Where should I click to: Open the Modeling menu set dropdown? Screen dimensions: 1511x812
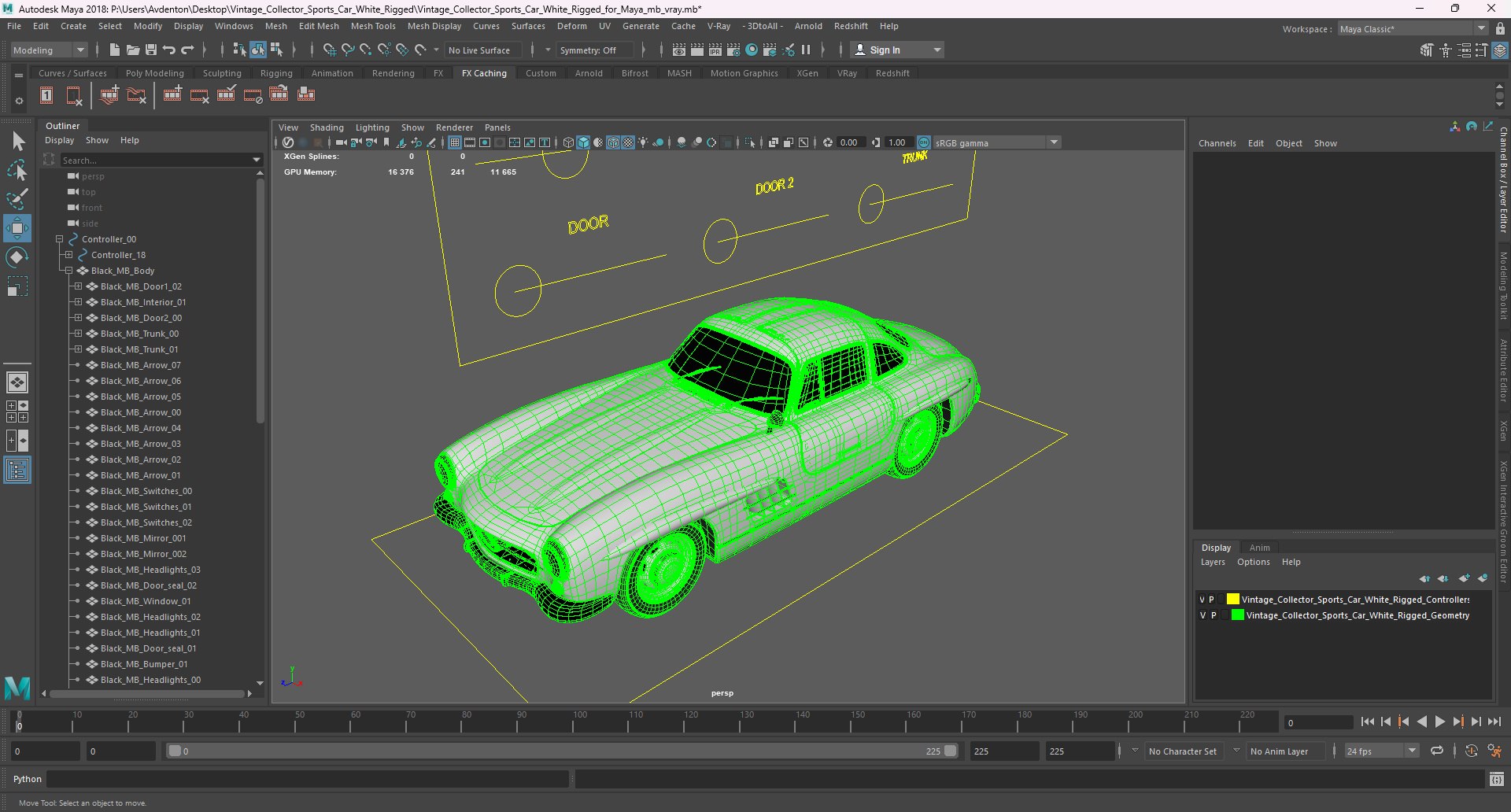[49, 50]
